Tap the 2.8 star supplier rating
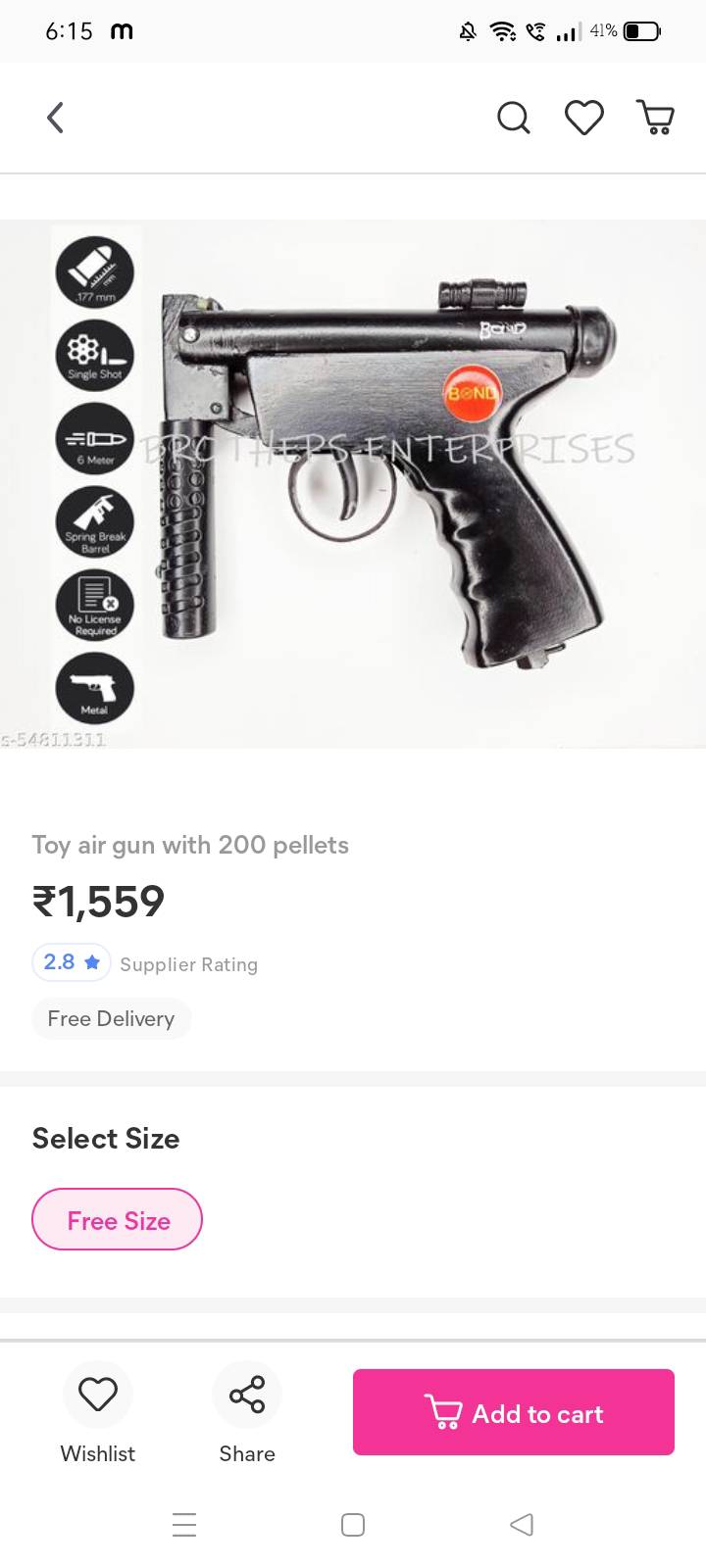Viewport: 706px width, 1568px height. tap(72, 962)
